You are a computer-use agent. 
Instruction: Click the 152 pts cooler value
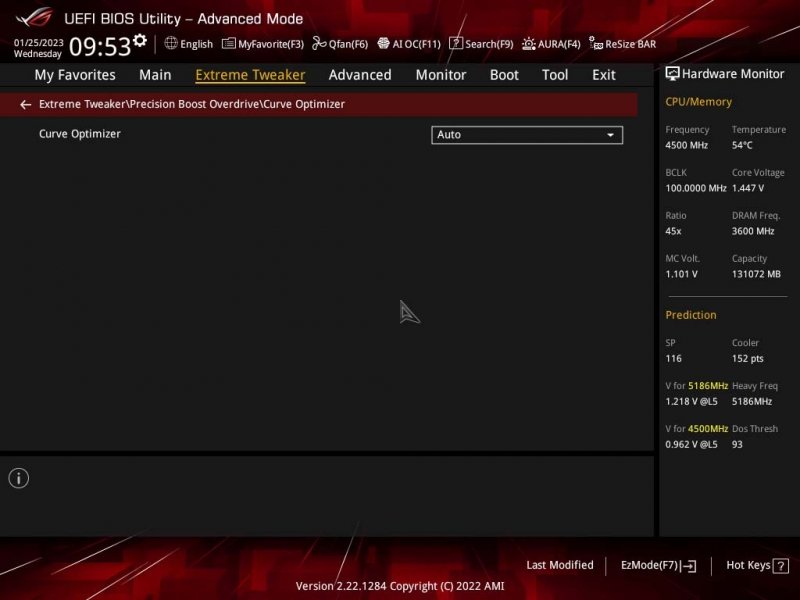point(747,359)
